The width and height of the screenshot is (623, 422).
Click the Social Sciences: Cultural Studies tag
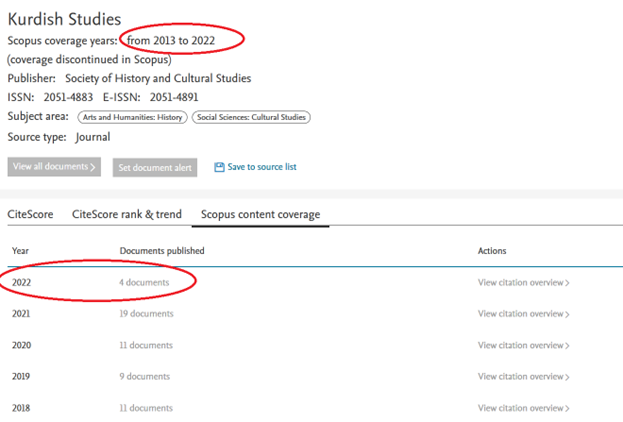point(250,117)
